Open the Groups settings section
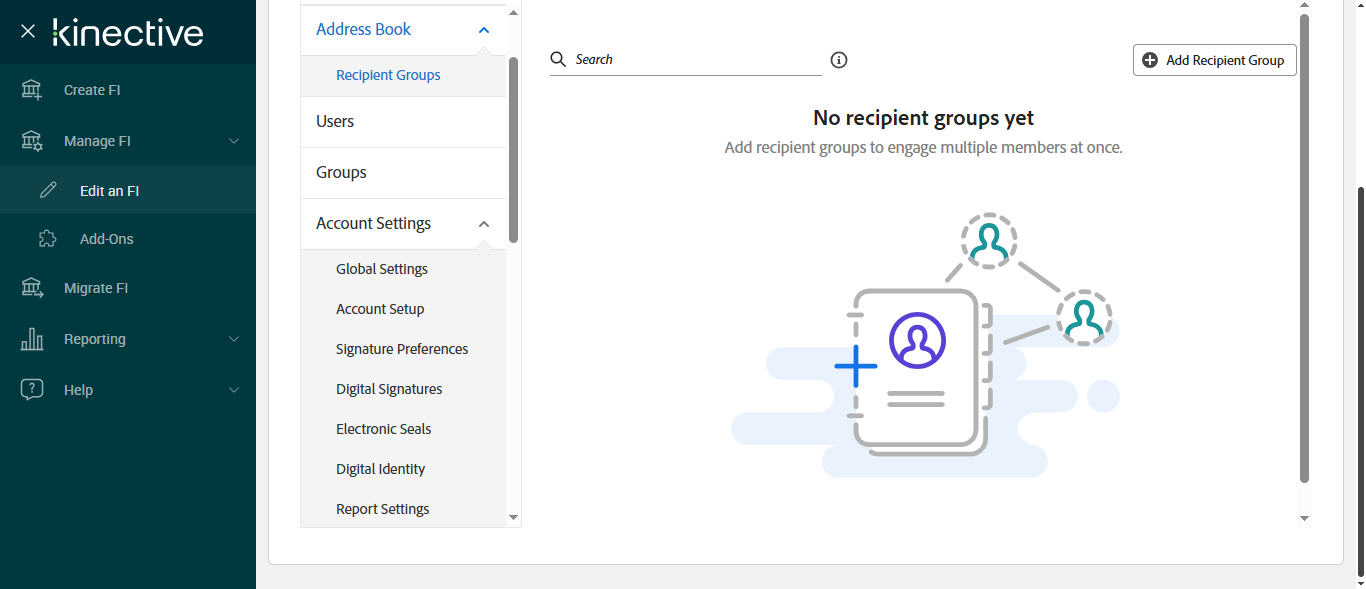 pos(341,172)
